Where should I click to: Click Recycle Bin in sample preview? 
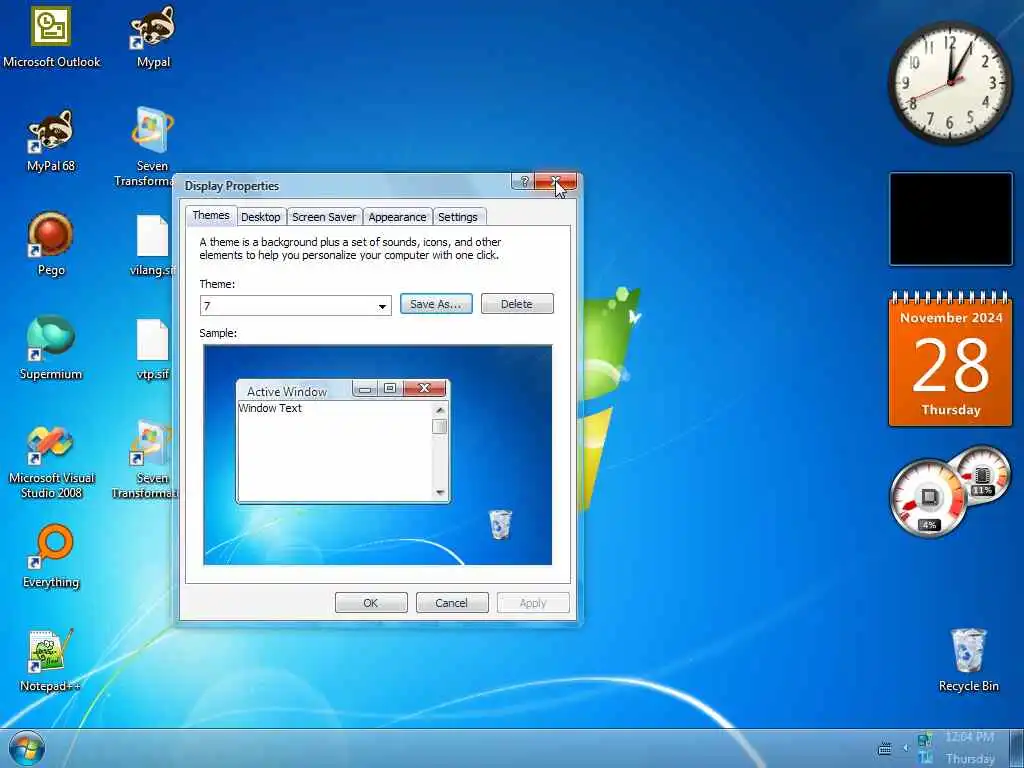[500, 524]
